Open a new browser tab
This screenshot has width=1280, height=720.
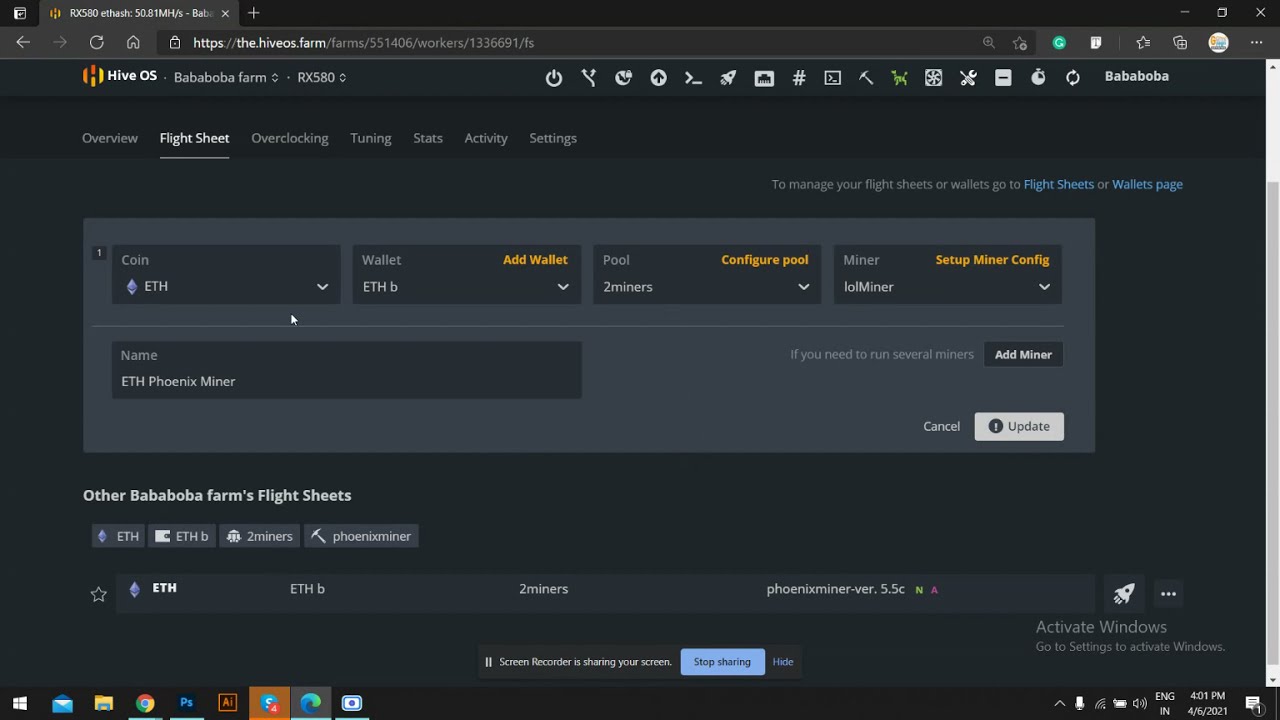(254, 13)
